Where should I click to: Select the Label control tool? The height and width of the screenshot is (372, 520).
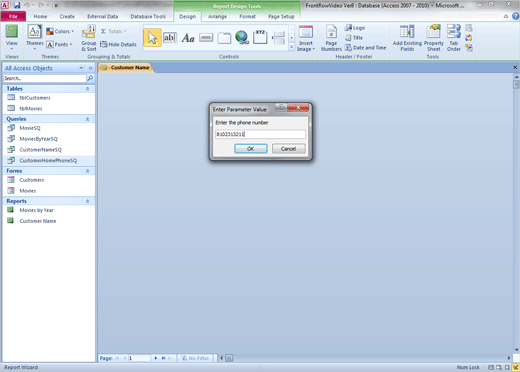click(188, 38)
